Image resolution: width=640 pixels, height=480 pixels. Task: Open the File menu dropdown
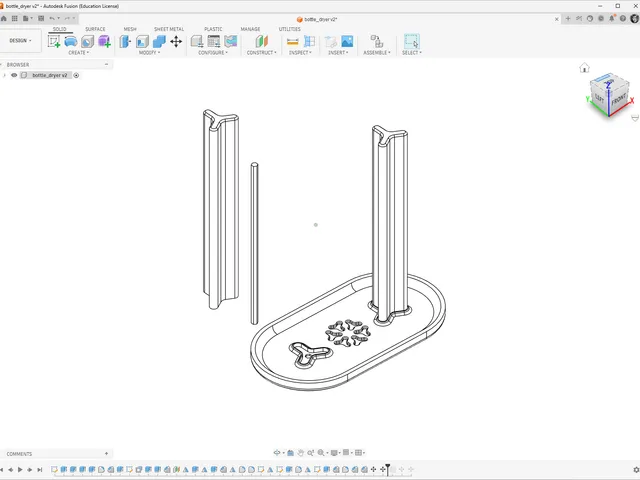click(27, 18)
